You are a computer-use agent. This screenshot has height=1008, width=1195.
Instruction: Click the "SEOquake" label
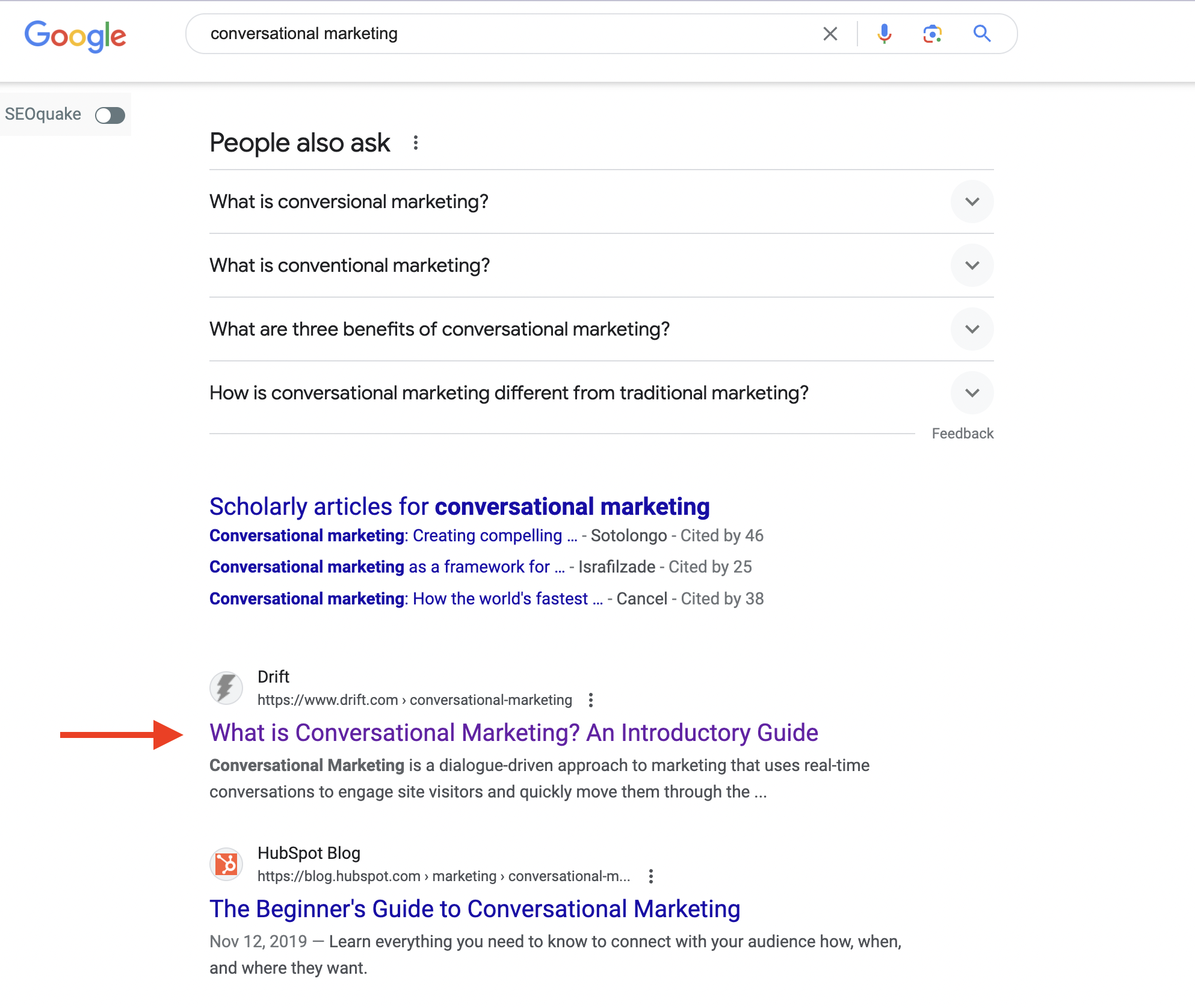click(43, 114)
